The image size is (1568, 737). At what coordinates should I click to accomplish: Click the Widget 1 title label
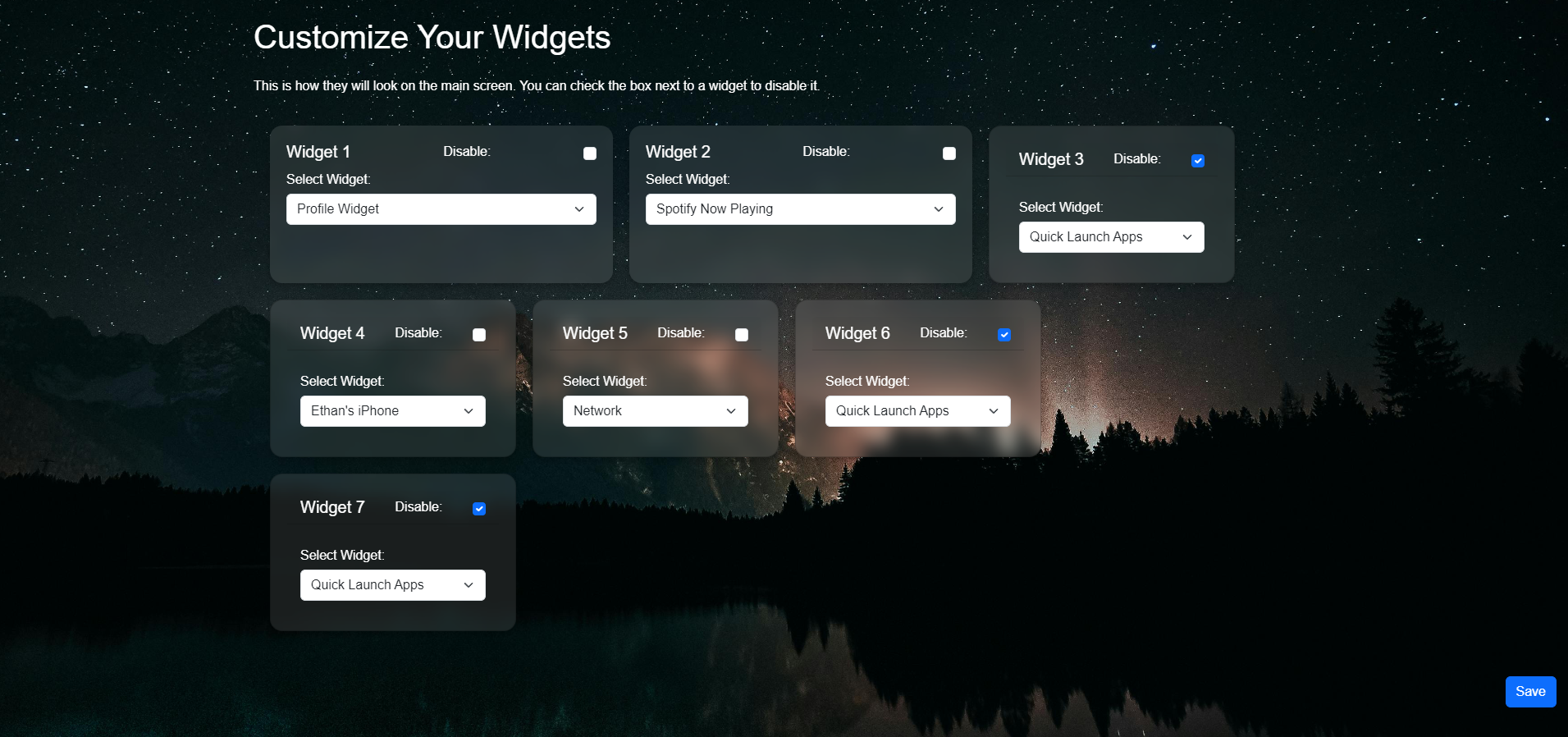(318, 152)
